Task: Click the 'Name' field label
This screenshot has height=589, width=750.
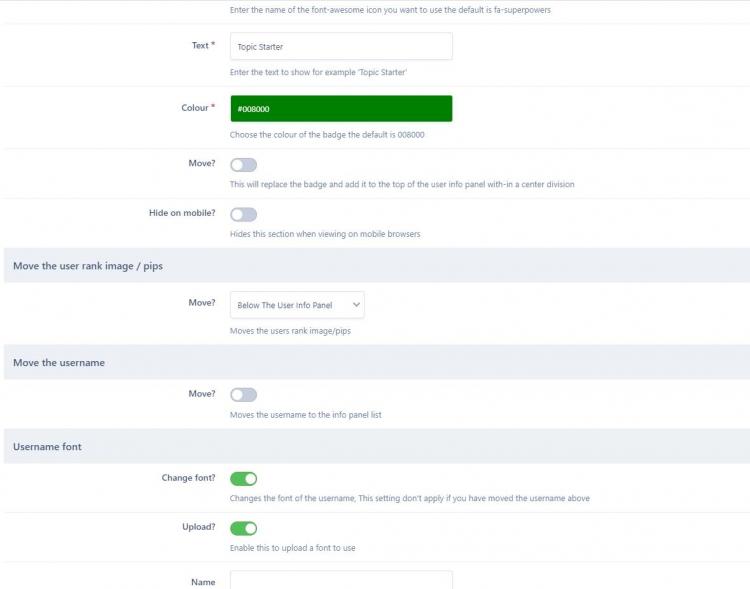Action: coord(203,582)
